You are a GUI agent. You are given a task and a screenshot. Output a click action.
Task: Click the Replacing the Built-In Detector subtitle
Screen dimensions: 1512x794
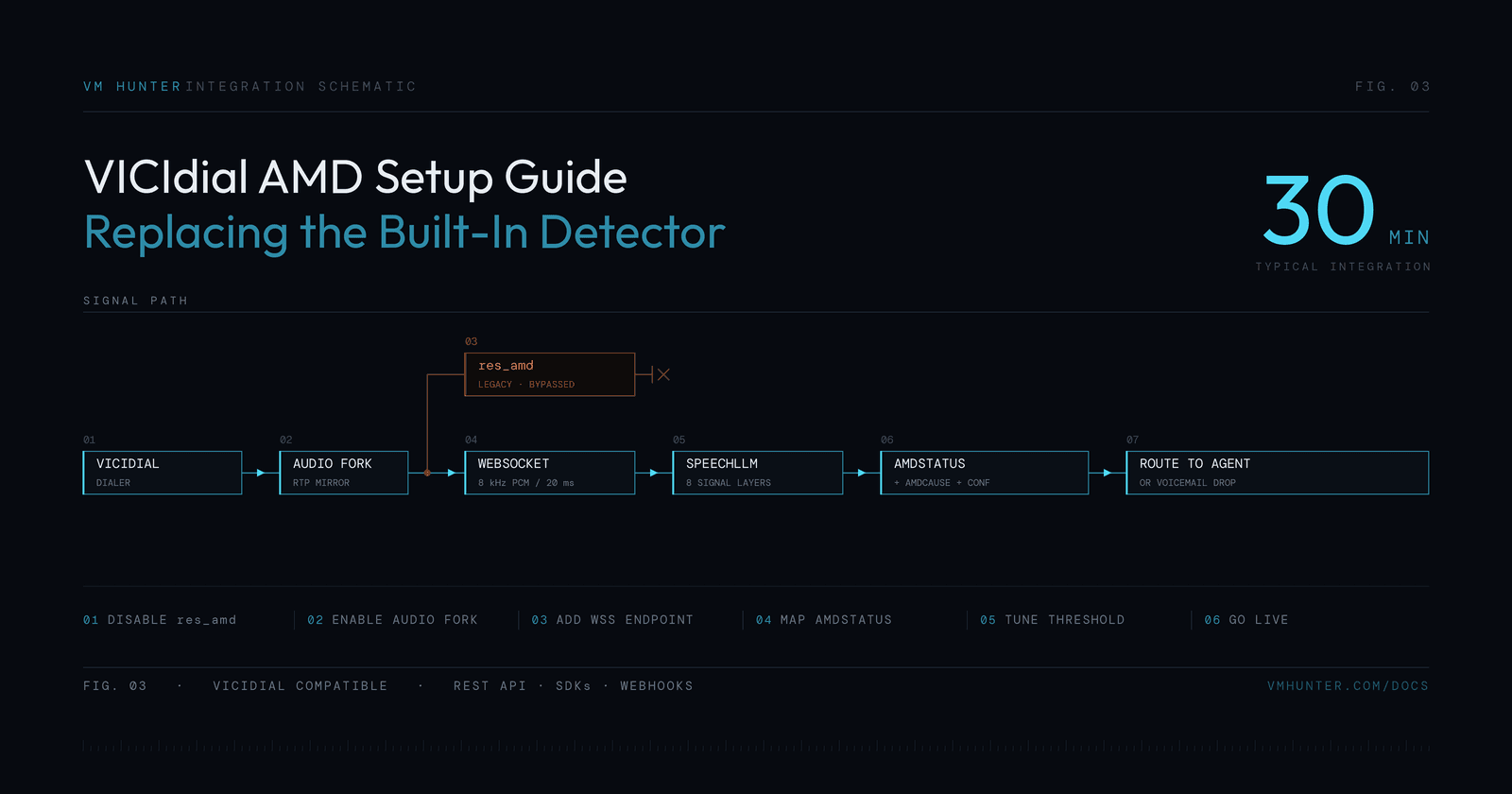(x=404, y=233)
